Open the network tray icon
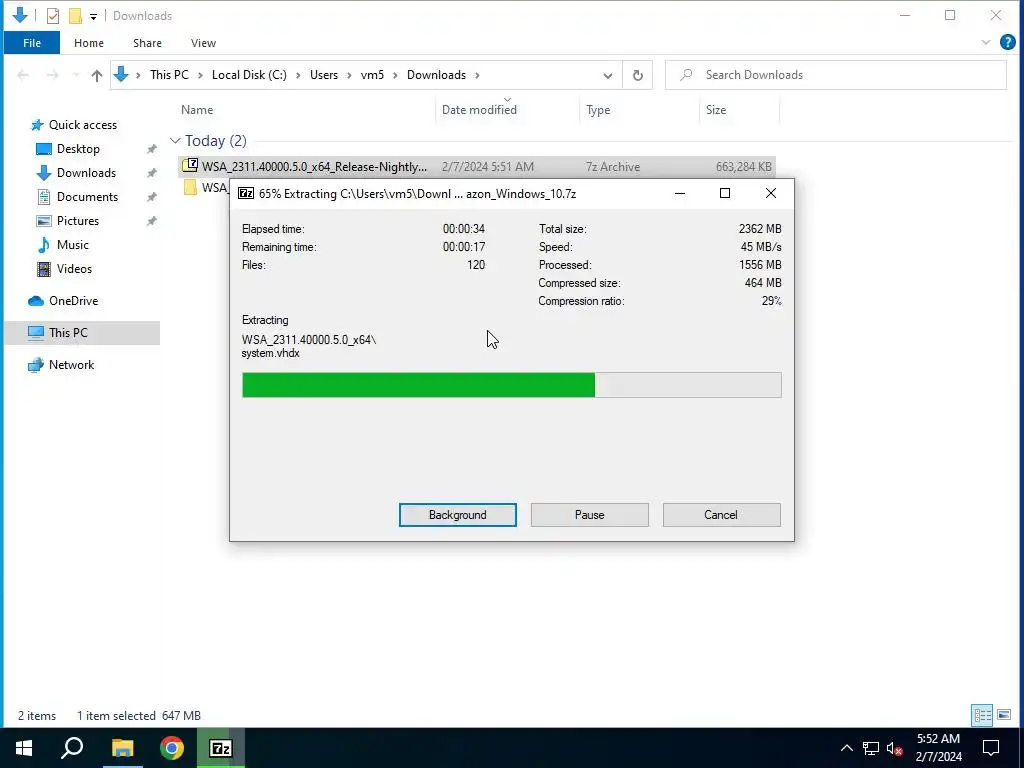1024x768 pixels. click(871, 748)
